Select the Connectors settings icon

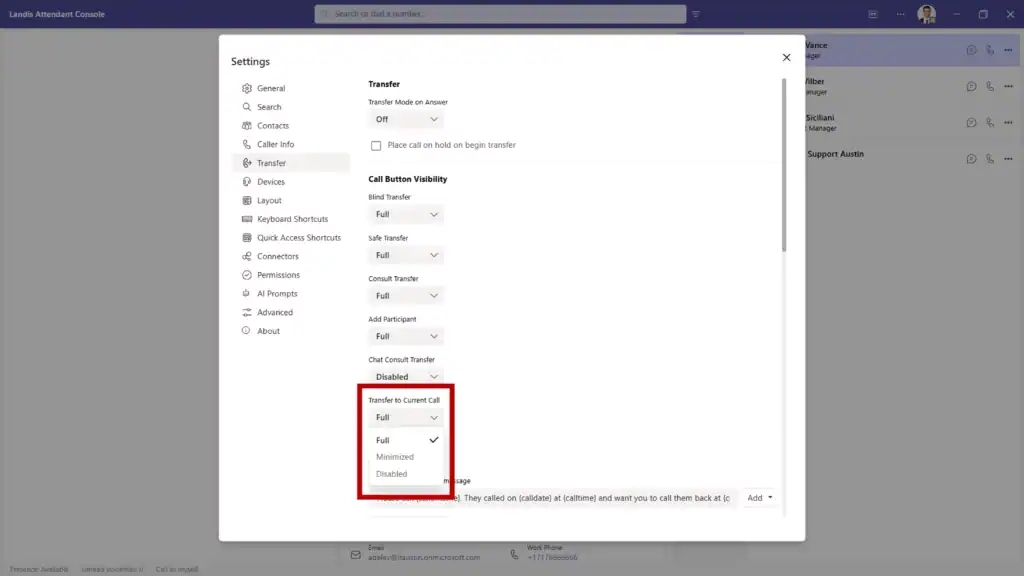pos(247,256)
